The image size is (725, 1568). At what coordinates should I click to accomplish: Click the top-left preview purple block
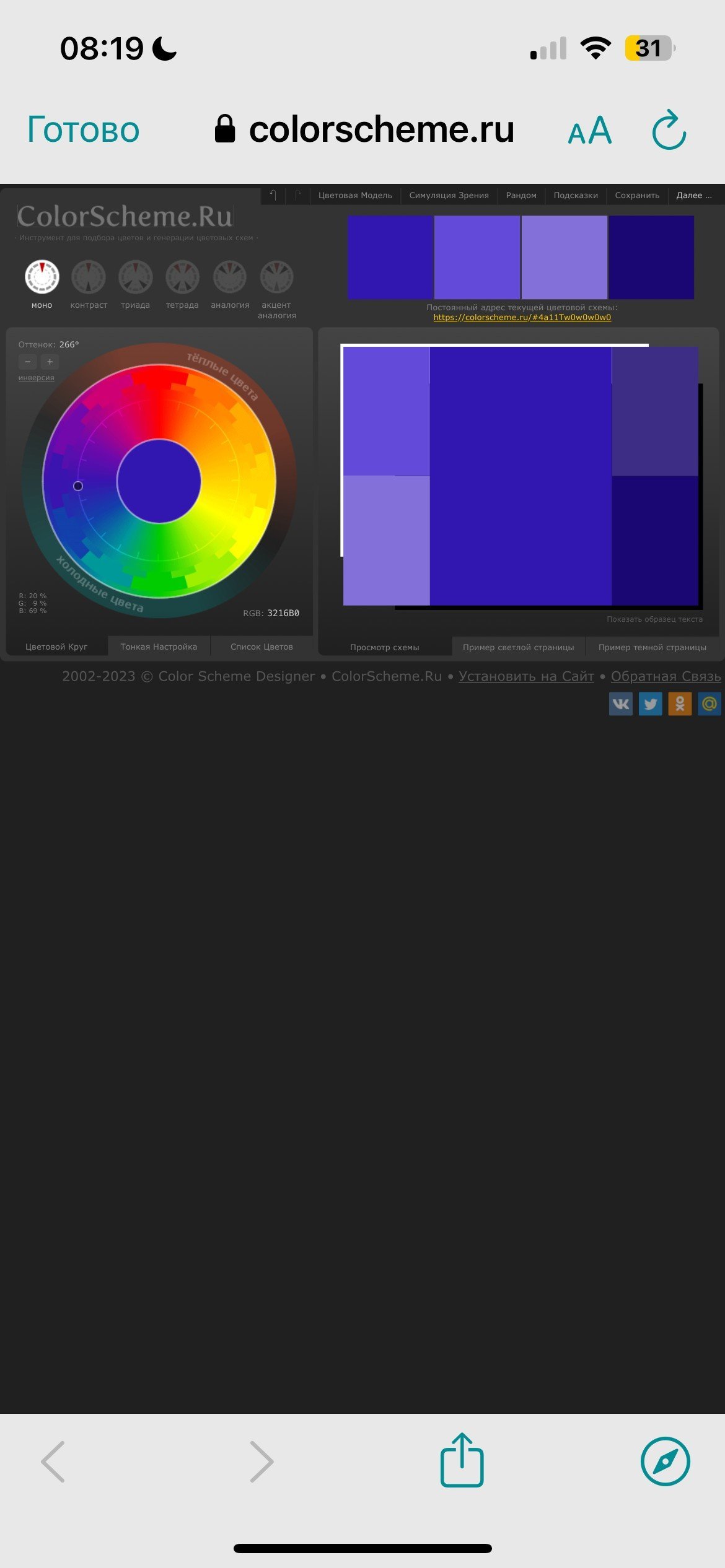tap(387, 411)
